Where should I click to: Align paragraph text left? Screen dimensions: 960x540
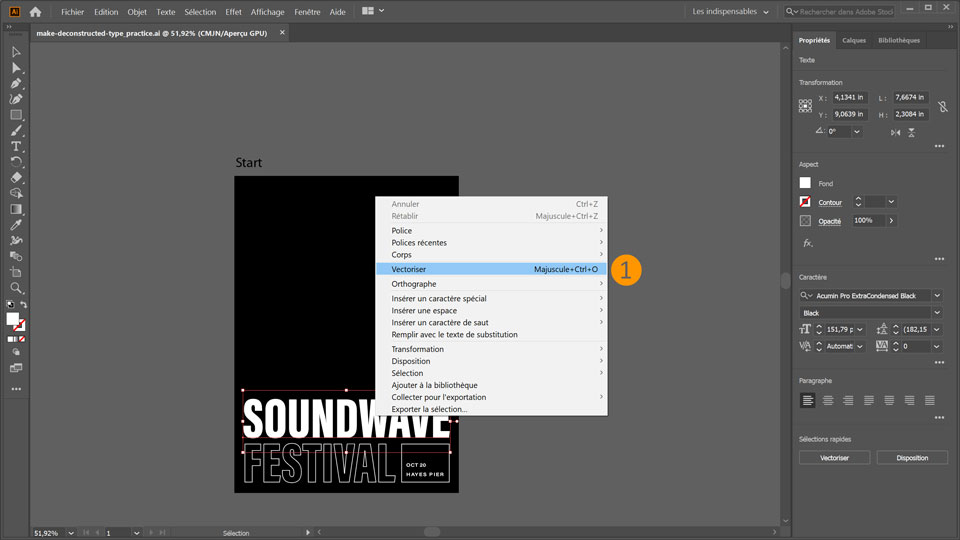point(808,400)
